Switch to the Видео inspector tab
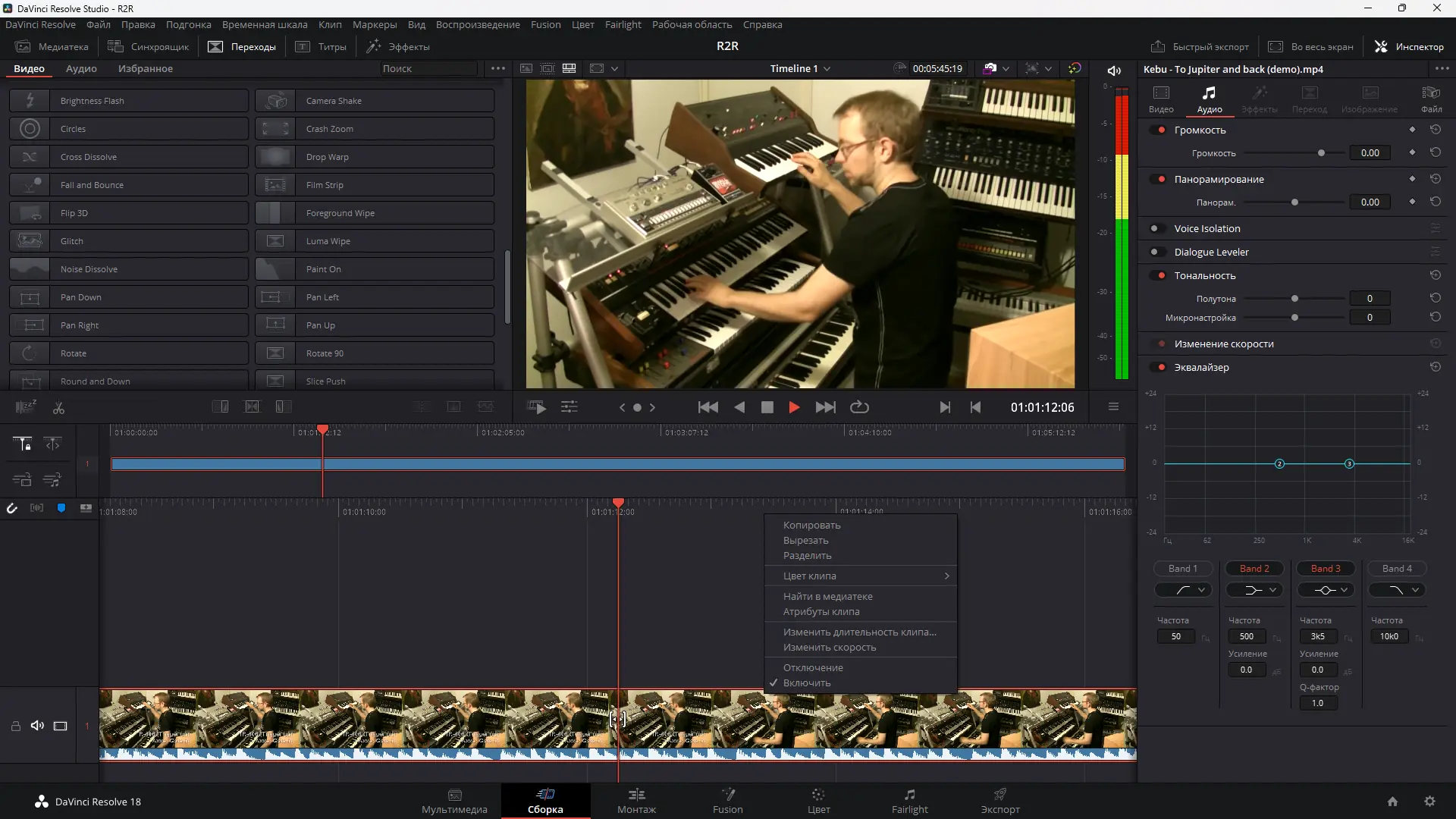1456x819 pixels. [1161, 99]
